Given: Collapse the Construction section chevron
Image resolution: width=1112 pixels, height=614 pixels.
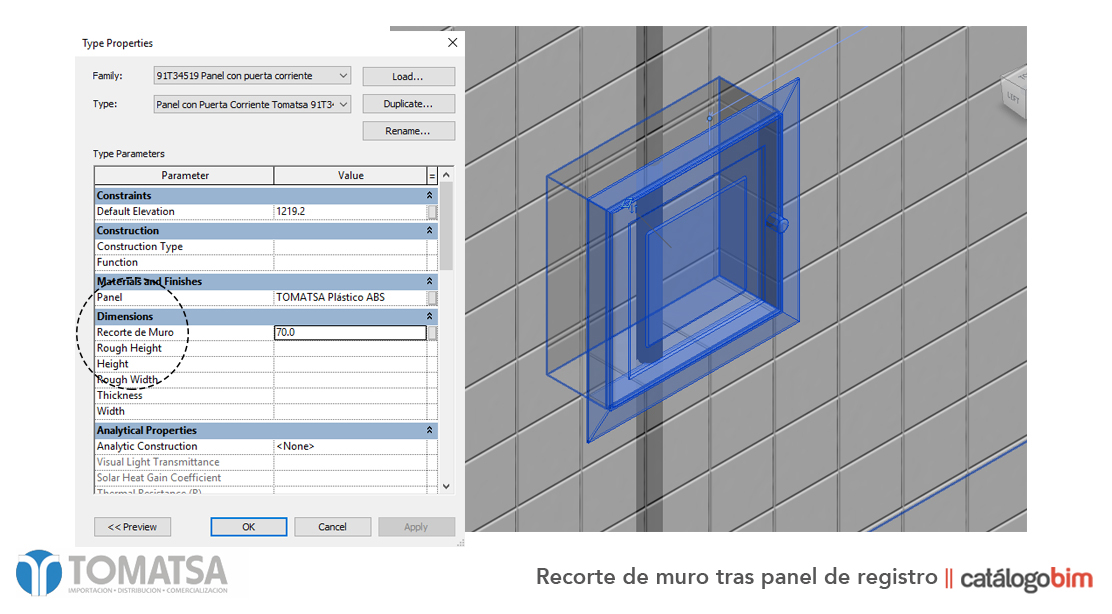Looking at the screenshot, I should [x=430, y=230].
